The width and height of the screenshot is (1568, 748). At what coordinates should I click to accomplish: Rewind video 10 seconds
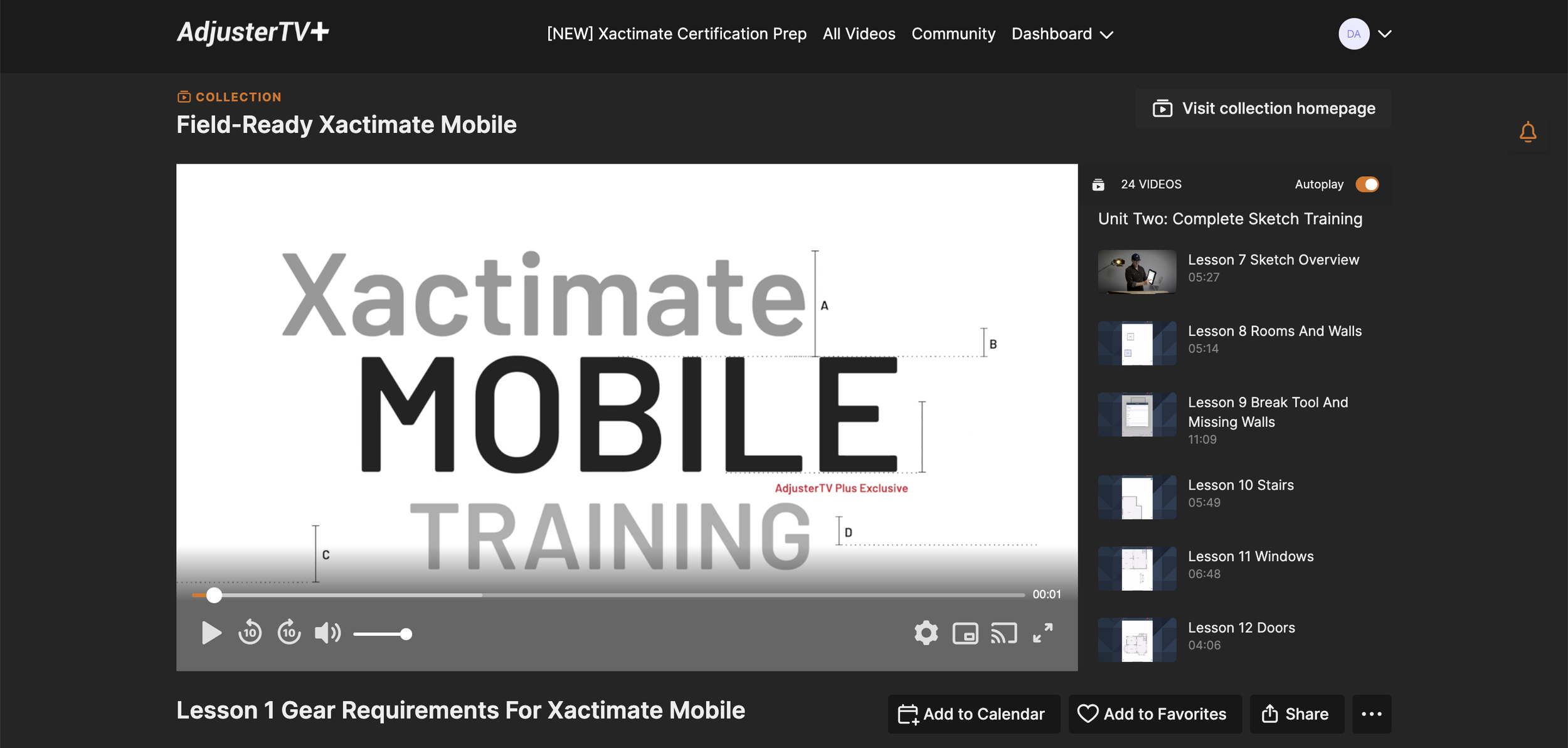250,633
